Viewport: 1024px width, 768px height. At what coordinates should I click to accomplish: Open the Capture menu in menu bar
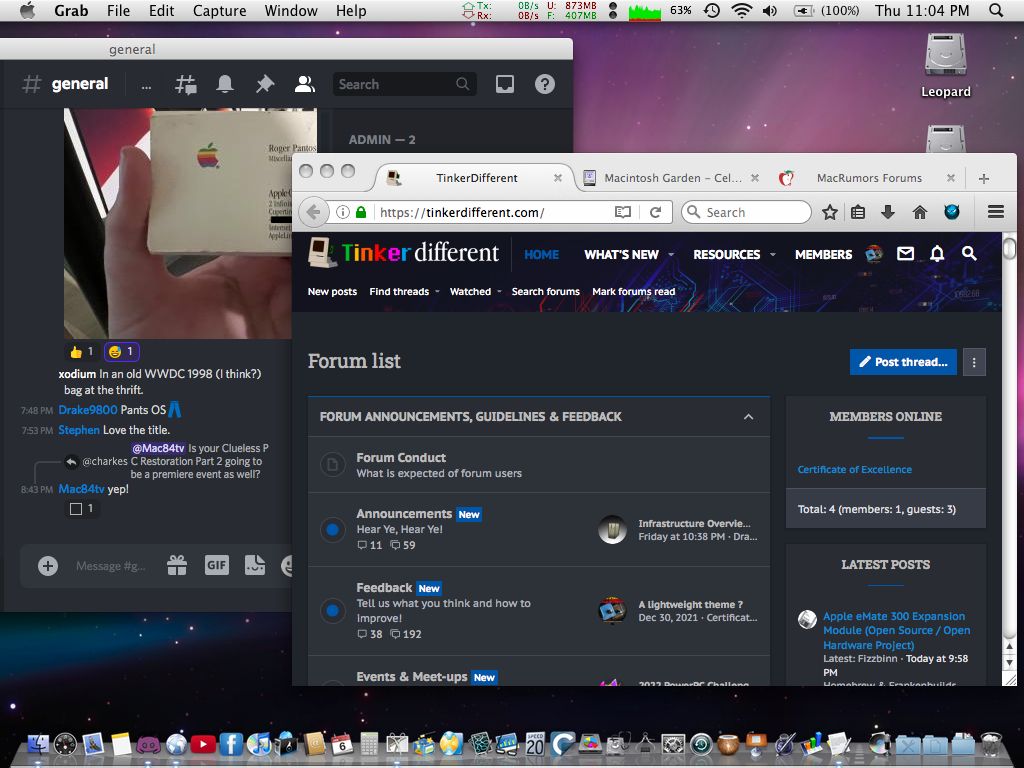click(x=219, y=11)
